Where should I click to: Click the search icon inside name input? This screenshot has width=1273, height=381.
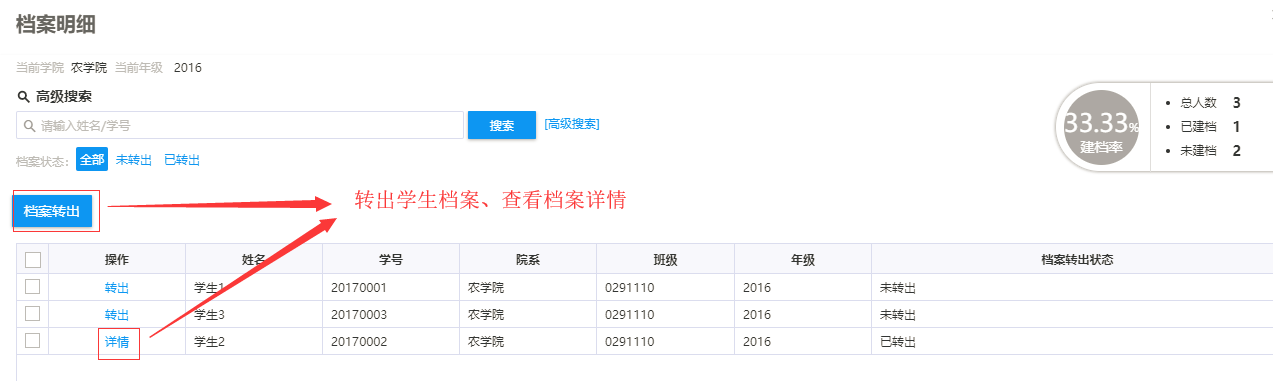click(x=29, y=126)
